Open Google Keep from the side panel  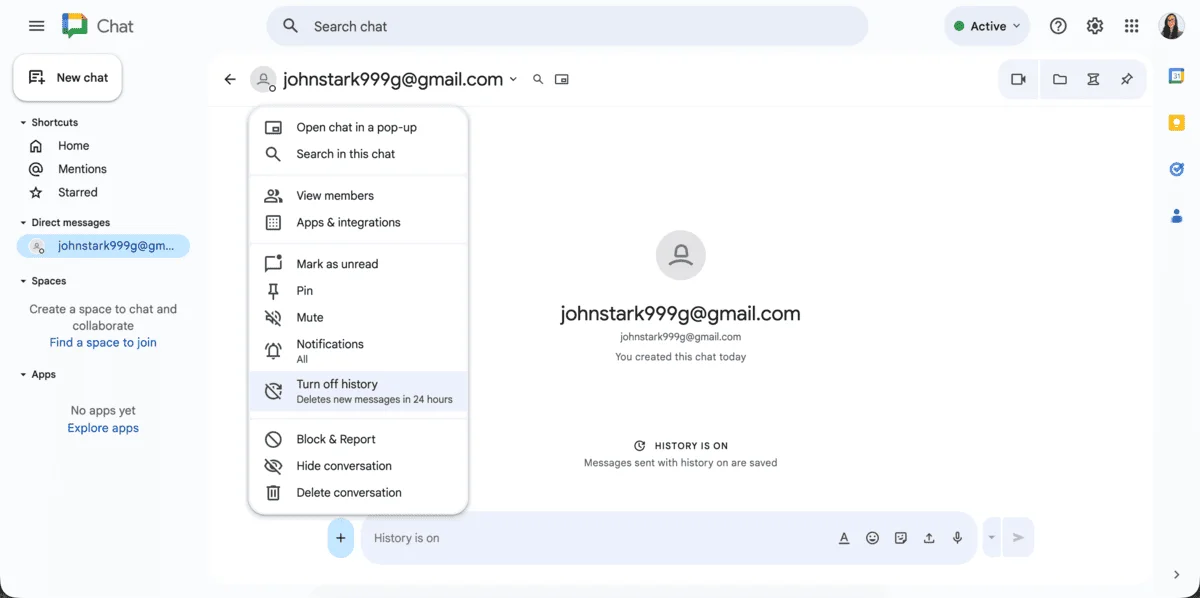1176,122
